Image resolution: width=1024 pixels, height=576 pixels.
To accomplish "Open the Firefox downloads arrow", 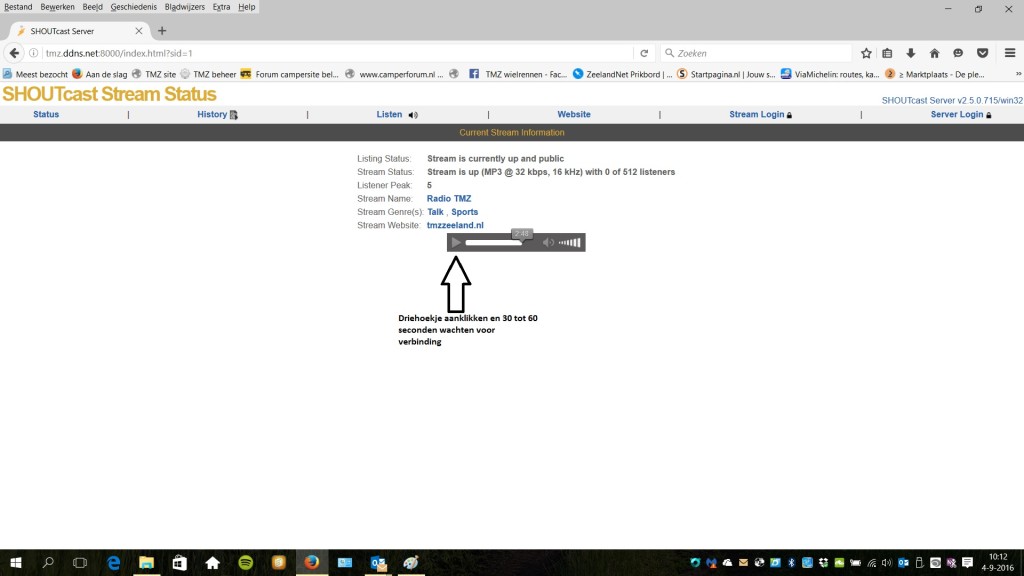I will pyautogui.click(x=911, y=53).
